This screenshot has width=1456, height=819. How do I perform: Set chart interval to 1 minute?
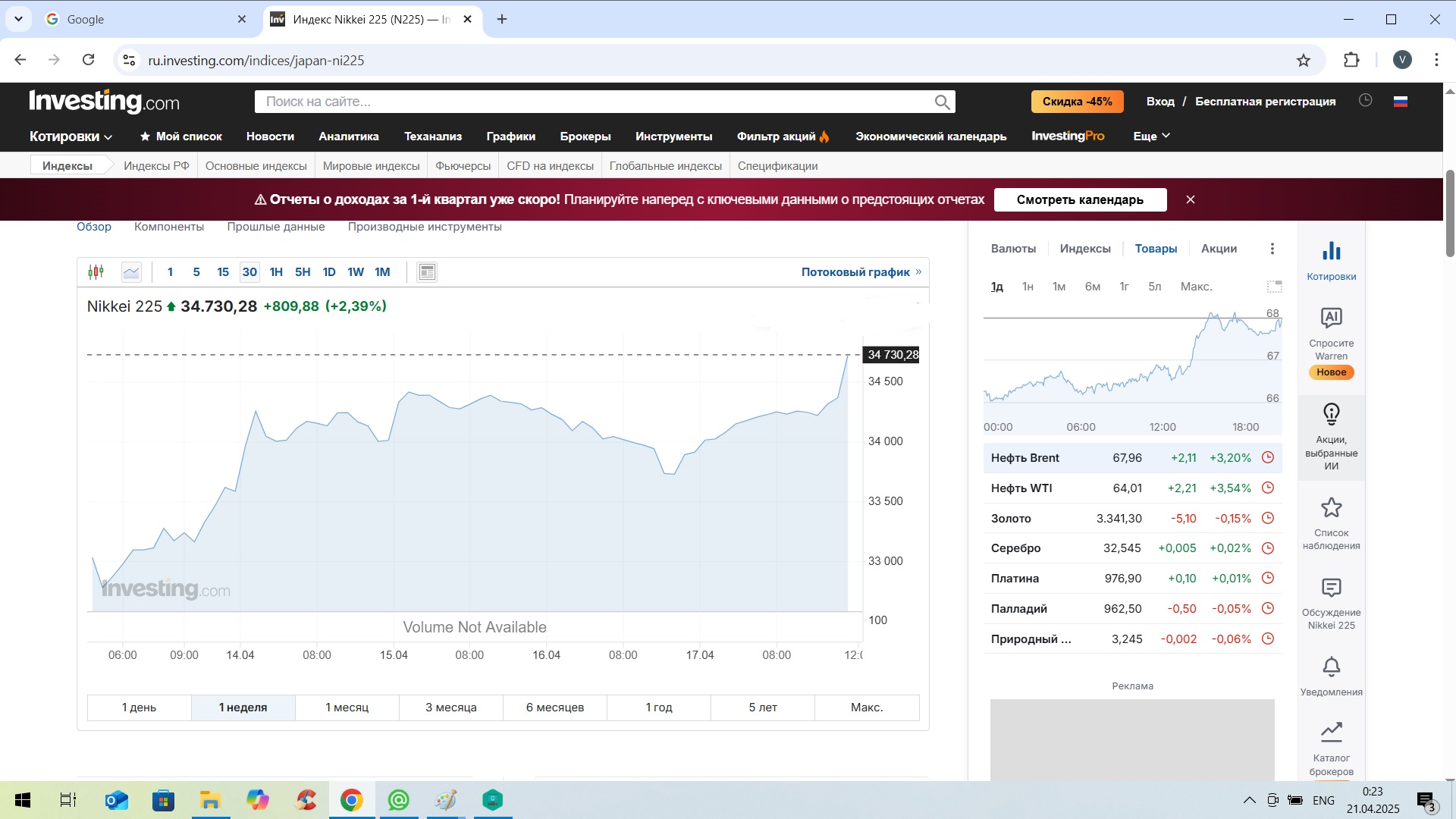click(x=170, y=271)
